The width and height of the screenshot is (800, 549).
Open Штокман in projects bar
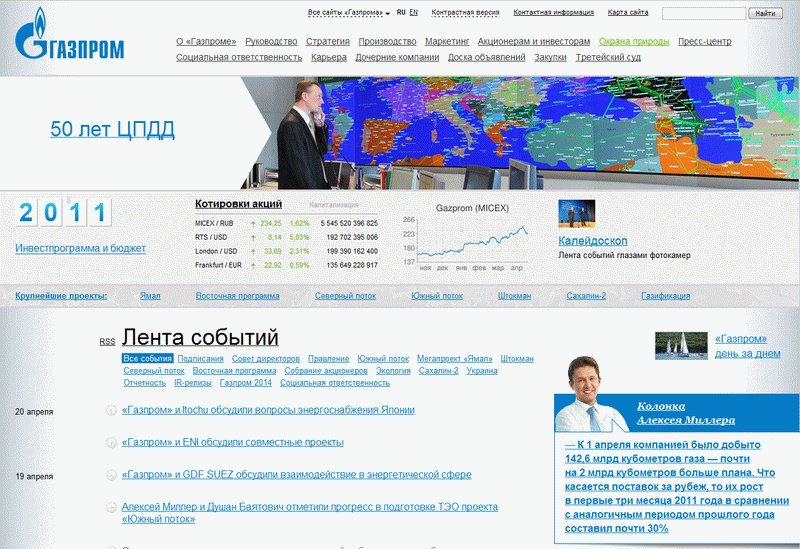514,296
